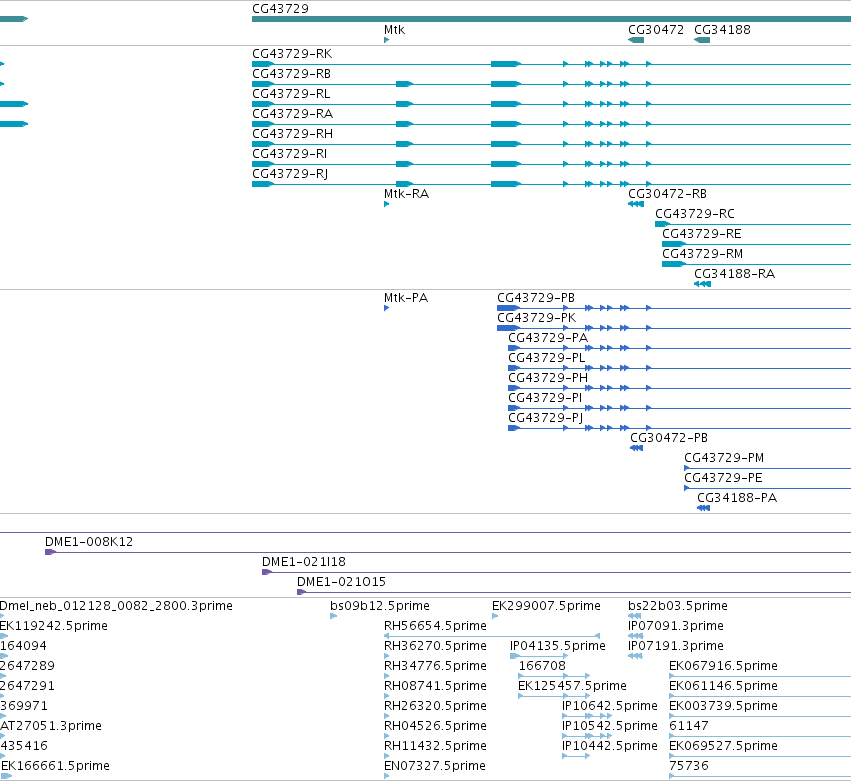This screenshot has width=851, height=781.
Task: Click EST EK069527.5prime
Action: click(723, 747)
